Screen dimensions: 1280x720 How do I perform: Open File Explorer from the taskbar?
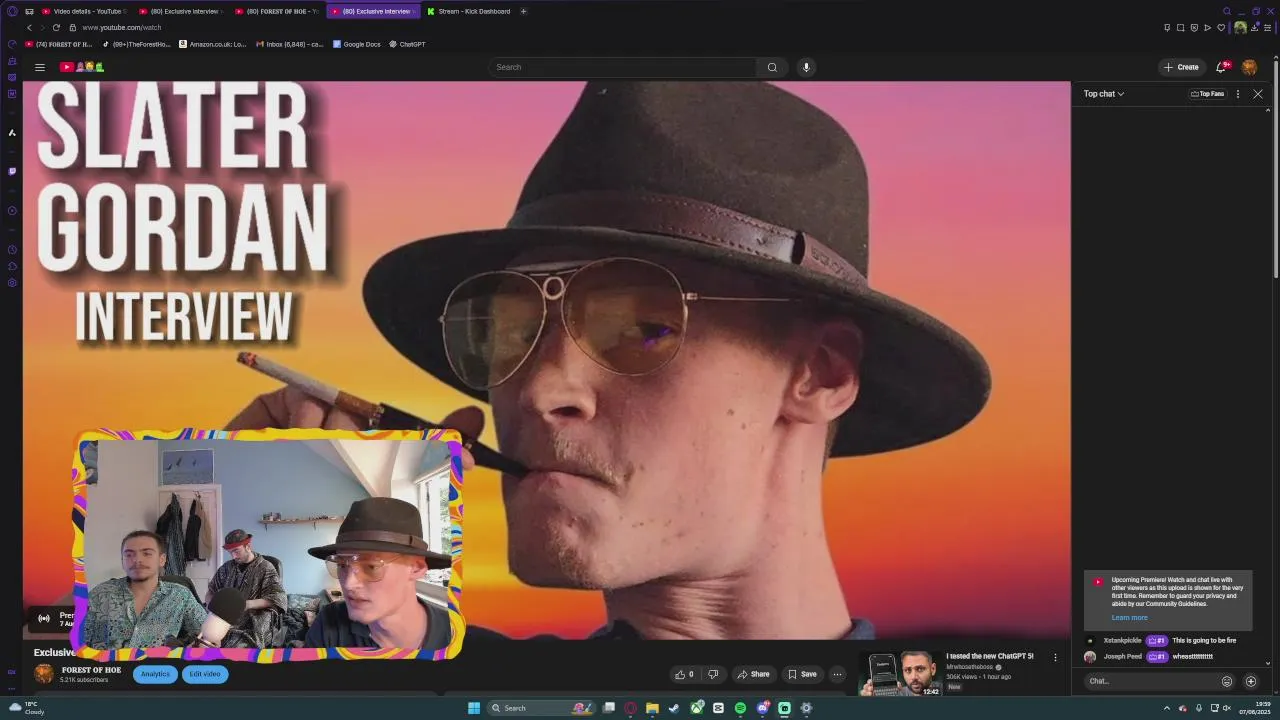pos(652,708)
